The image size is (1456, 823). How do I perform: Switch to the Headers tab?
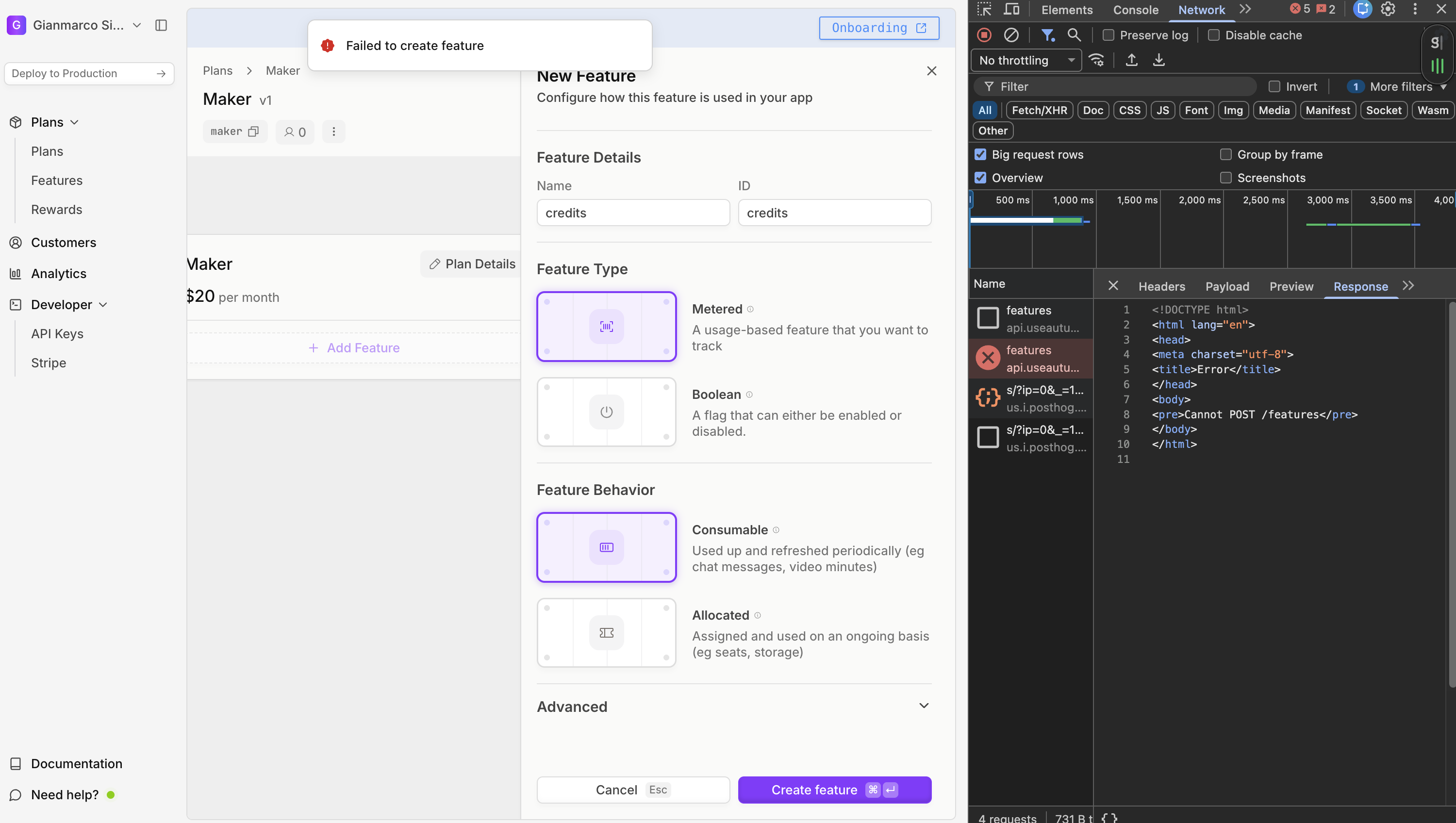click(1161, 286)
